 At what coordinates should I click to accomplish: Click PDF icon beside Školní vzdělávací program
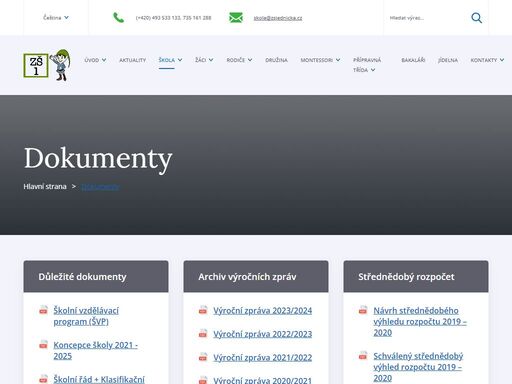[x=43, y=310]
